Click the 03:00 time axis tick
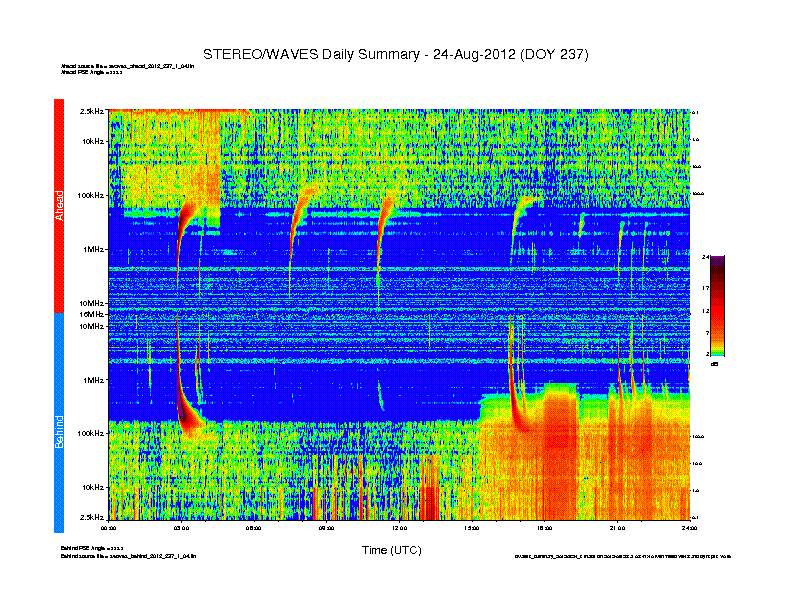 click(x=182, y=526)
